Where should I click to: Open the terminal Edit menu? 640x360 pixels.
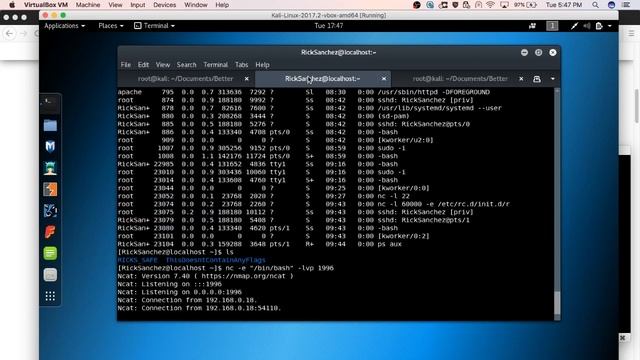143,64
